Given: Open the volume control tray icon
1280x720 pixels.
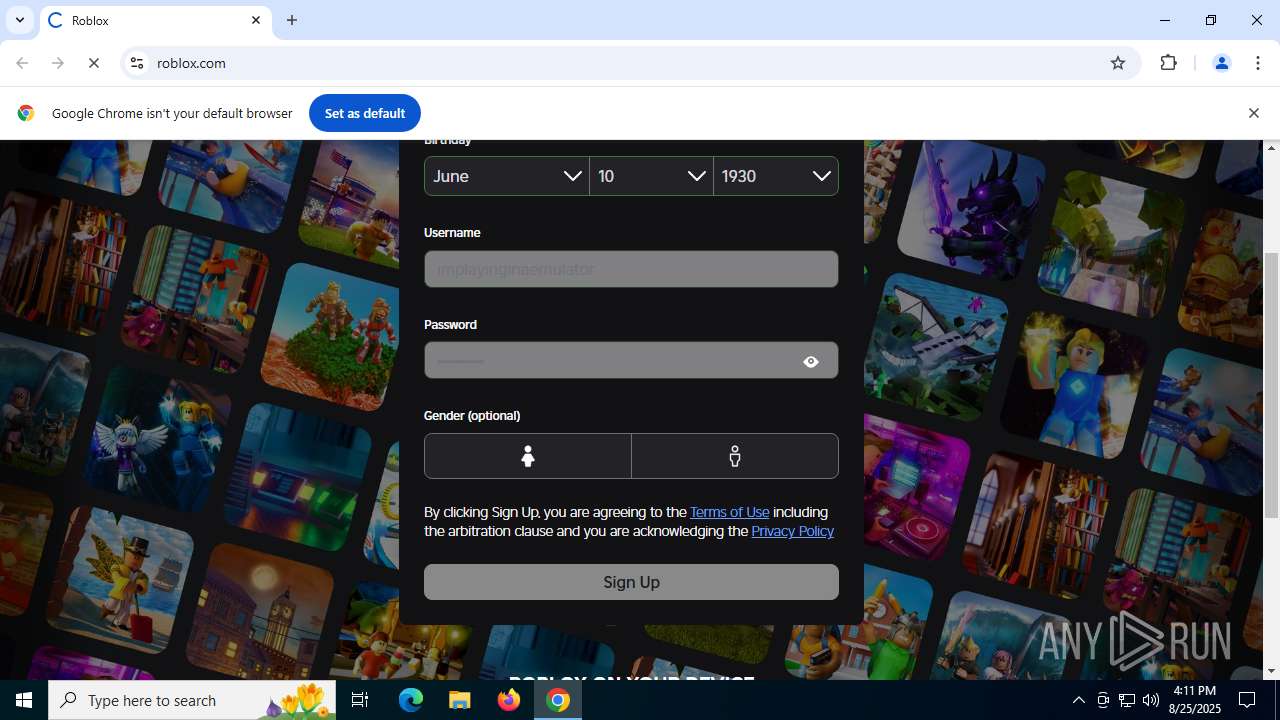Looking at the screenshot, I should [1150, 700].
